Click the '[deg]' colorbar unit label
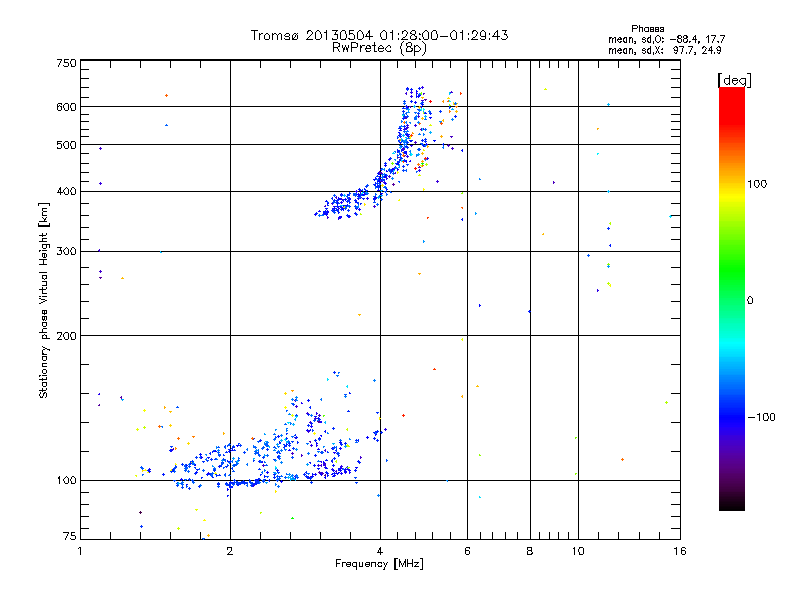Image resolution: width=800 pixels, height=600 pixels. [x=734, y=80]
